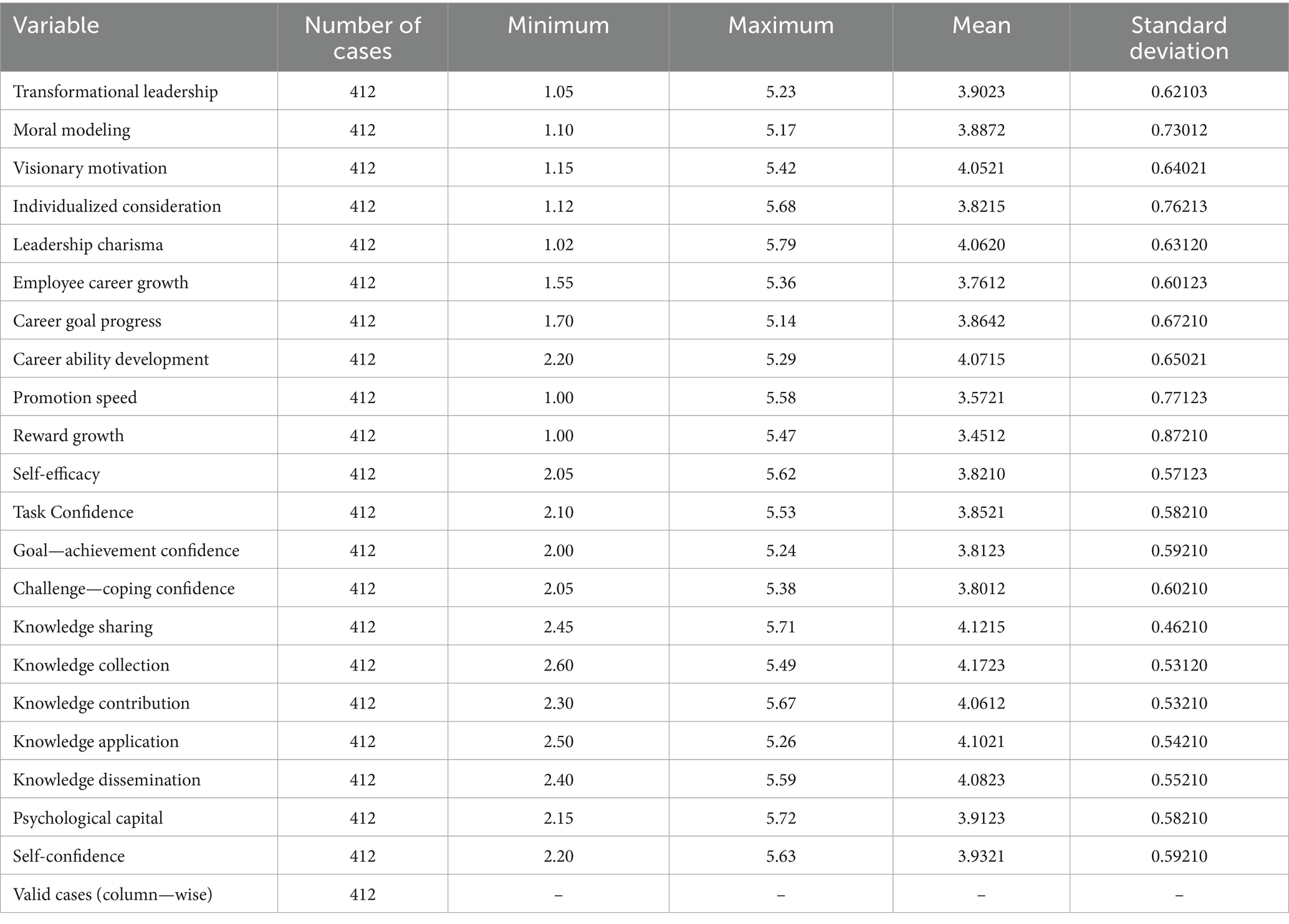Click the standard deviation value 0.67210

(1179, 321)
